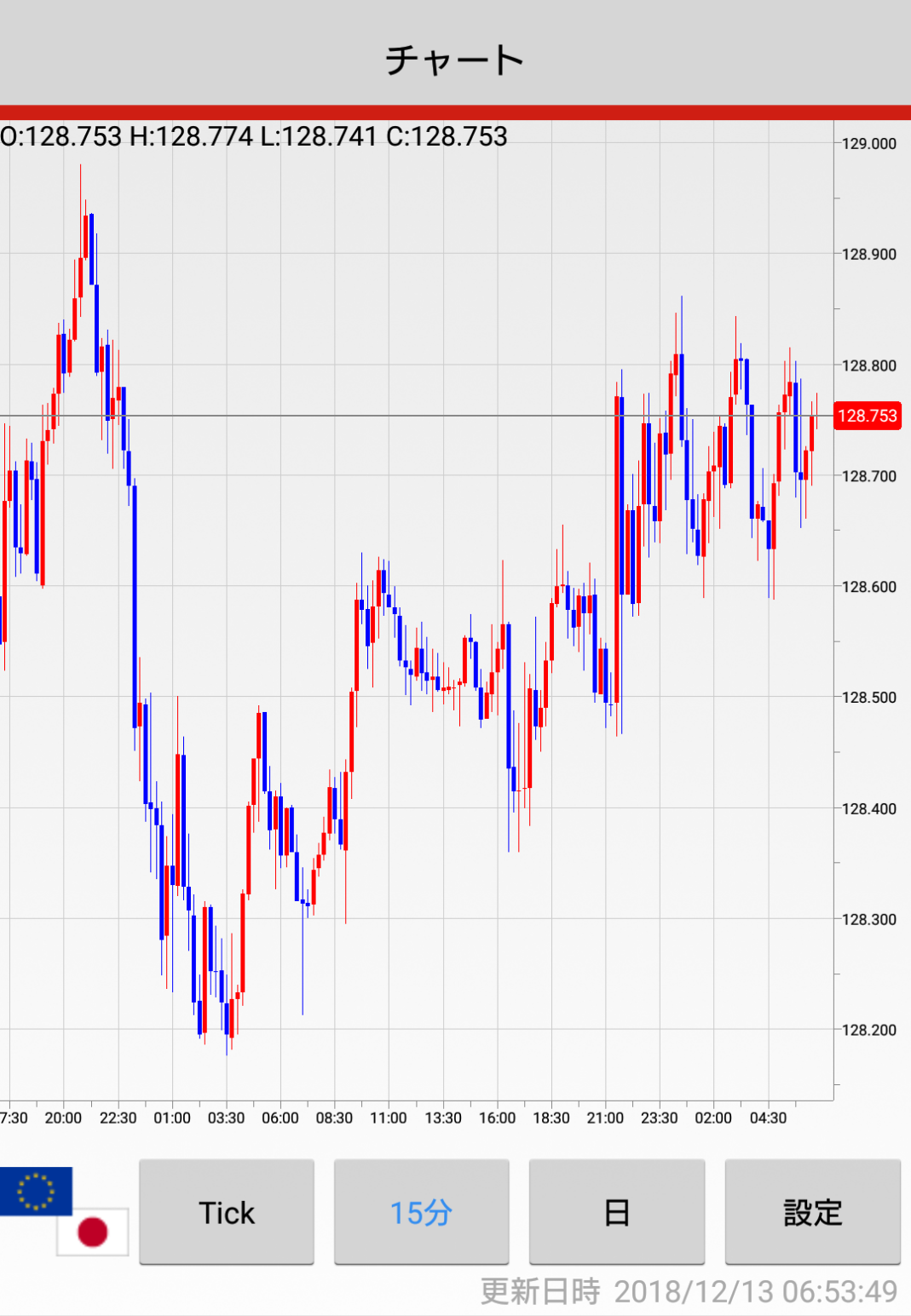Tap the Japan flag icon
The height and width of the screenshot is (1316, 911).
[93, 1232]
